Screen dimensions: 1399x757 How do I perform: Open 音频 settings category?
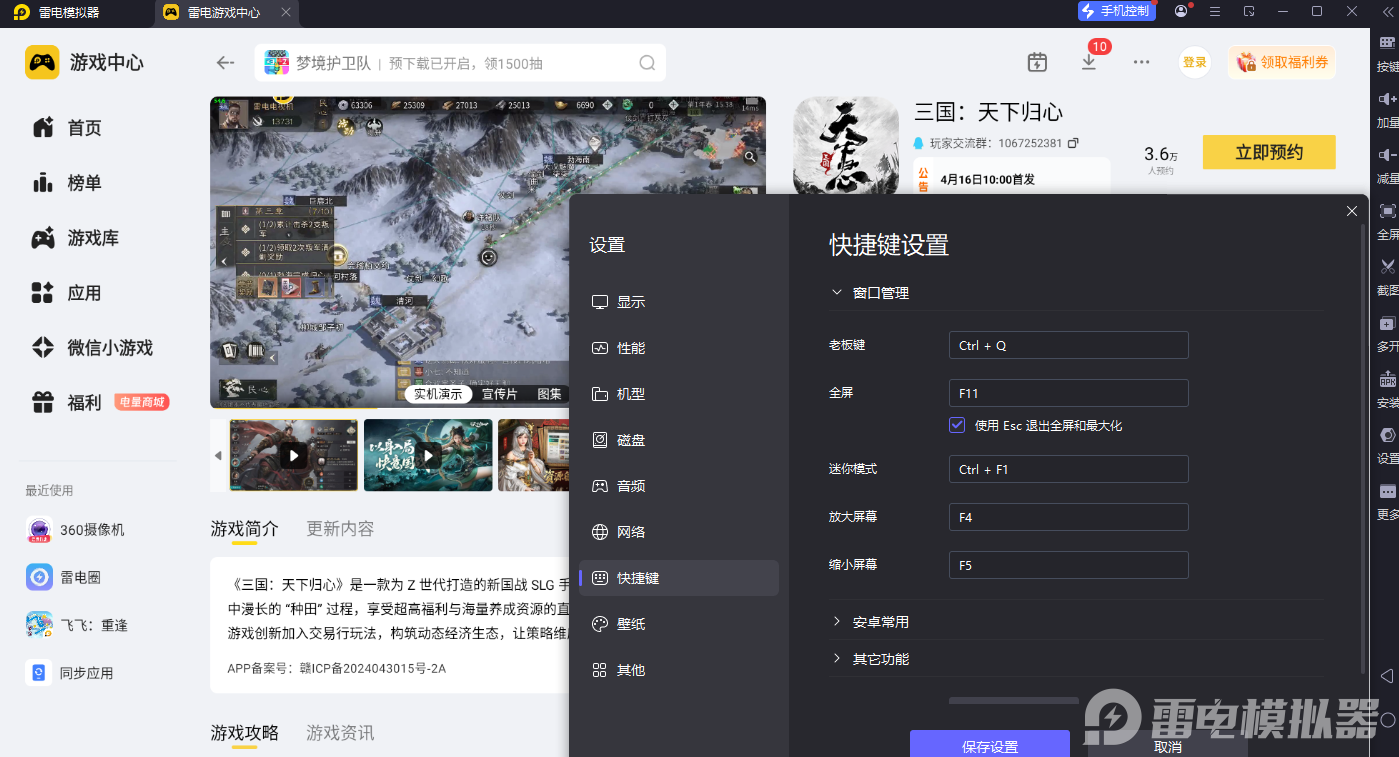tap(679, 486)
